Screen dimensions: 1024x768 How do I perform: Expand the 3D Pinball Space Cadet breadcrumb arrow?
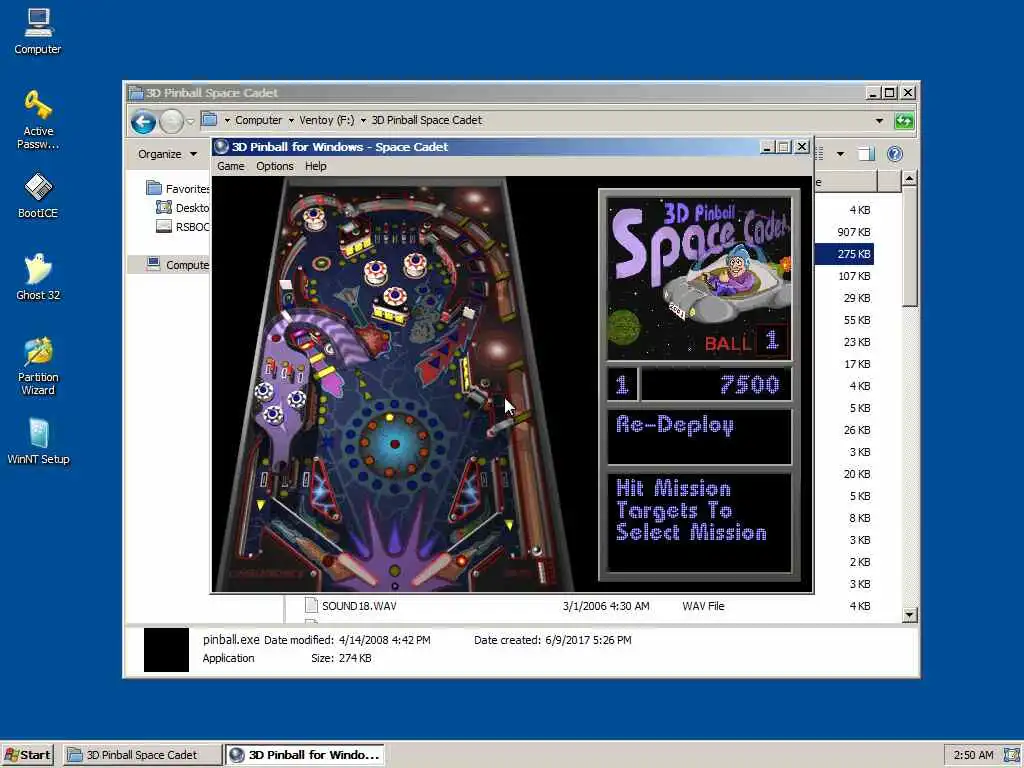pyautogui.click(x=363, y=120)
